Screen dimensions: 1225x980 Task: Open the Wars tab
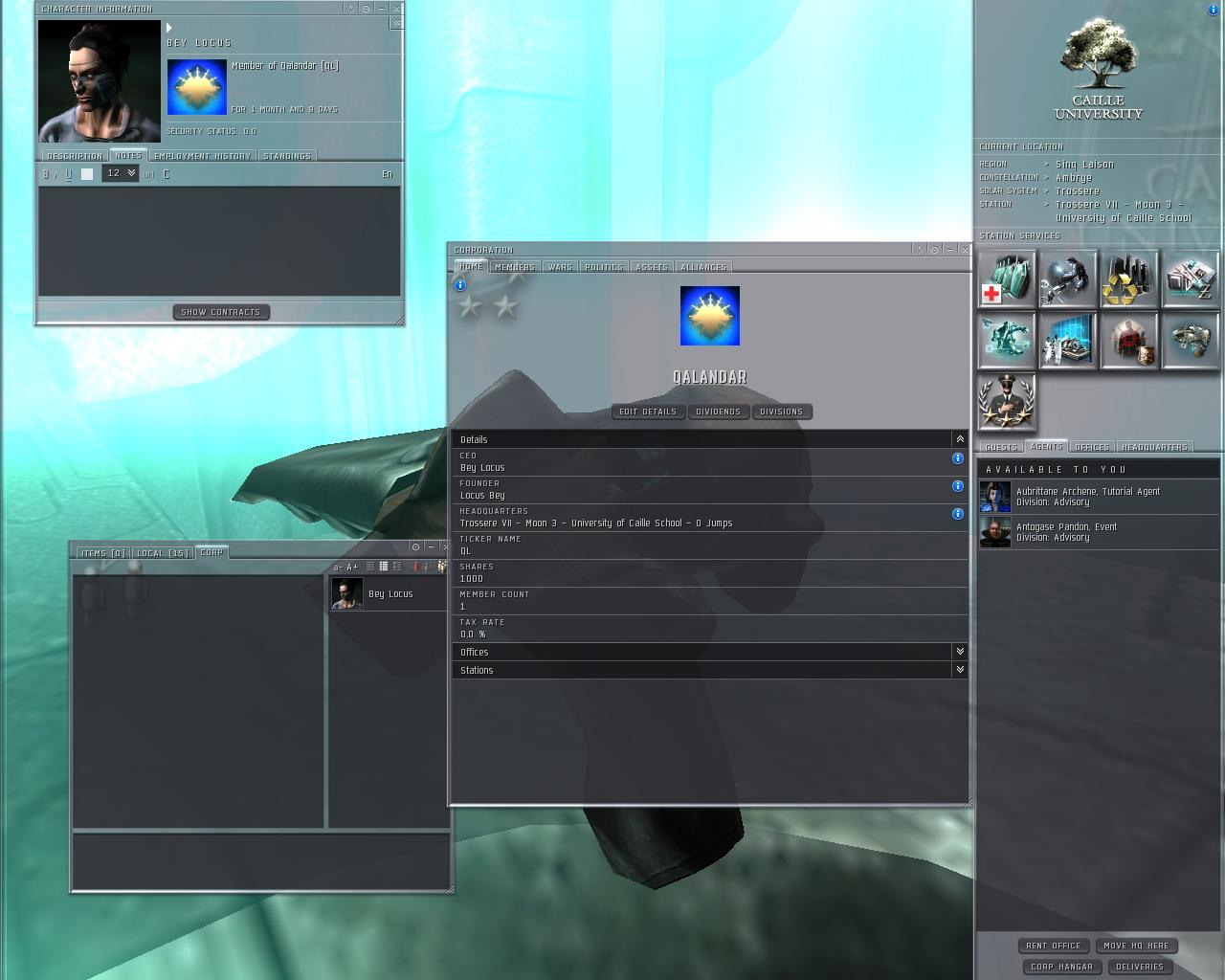[x=560, y=267]
